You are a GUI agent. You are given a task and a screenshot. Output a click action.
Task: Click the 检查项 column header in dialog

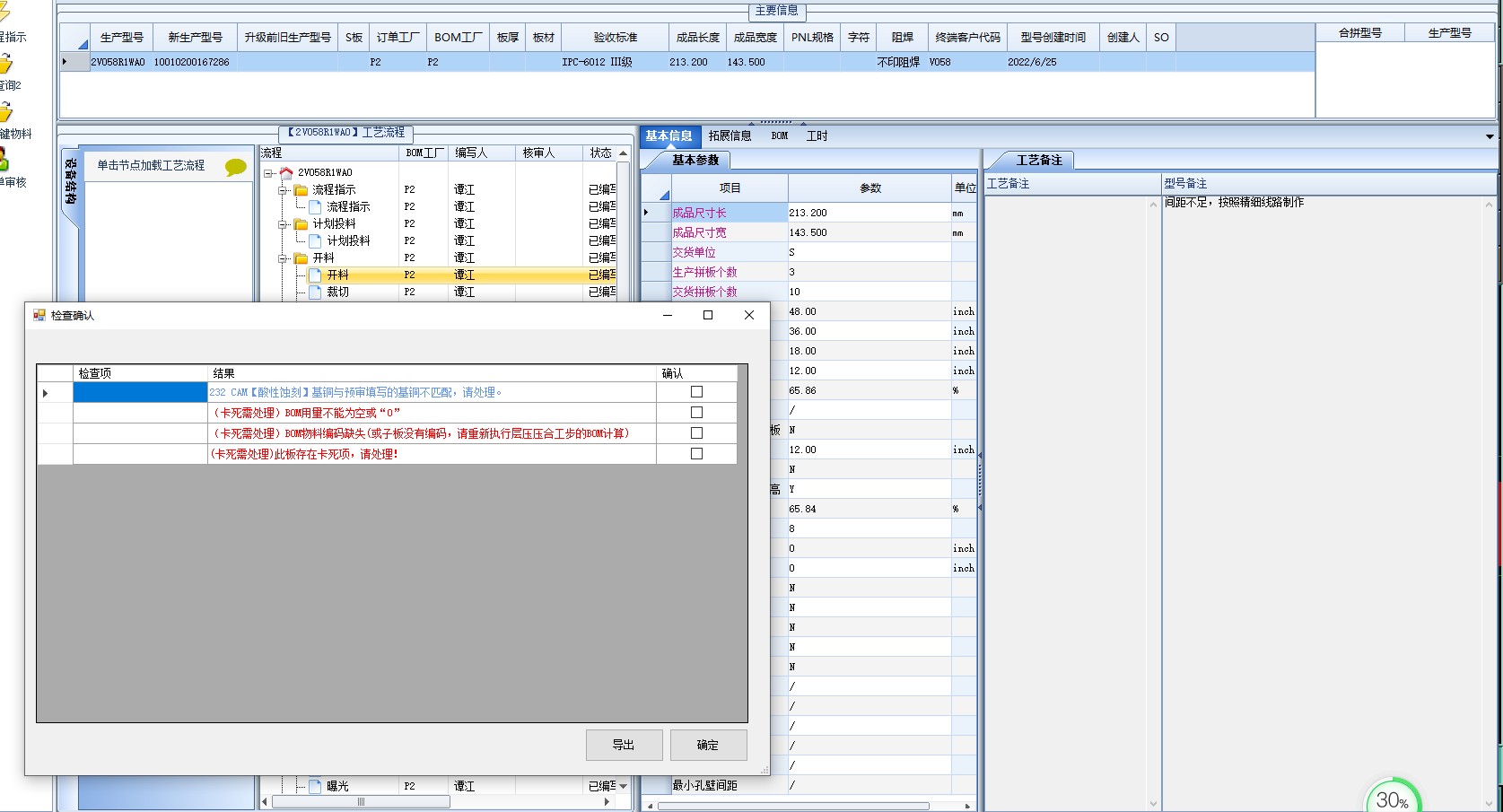click(x=140, y=373)
